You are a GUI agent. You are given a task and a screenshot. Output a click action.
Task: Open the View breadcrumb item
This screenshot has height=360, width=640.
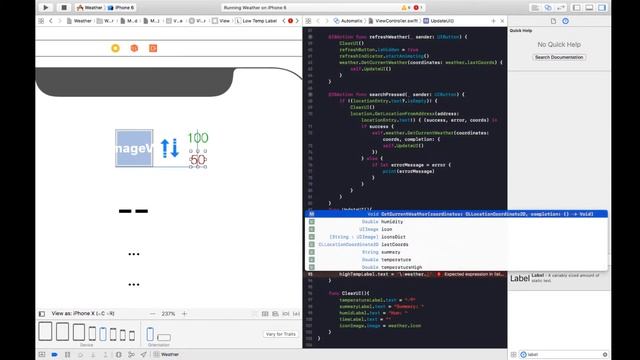(x=221, y=21)
